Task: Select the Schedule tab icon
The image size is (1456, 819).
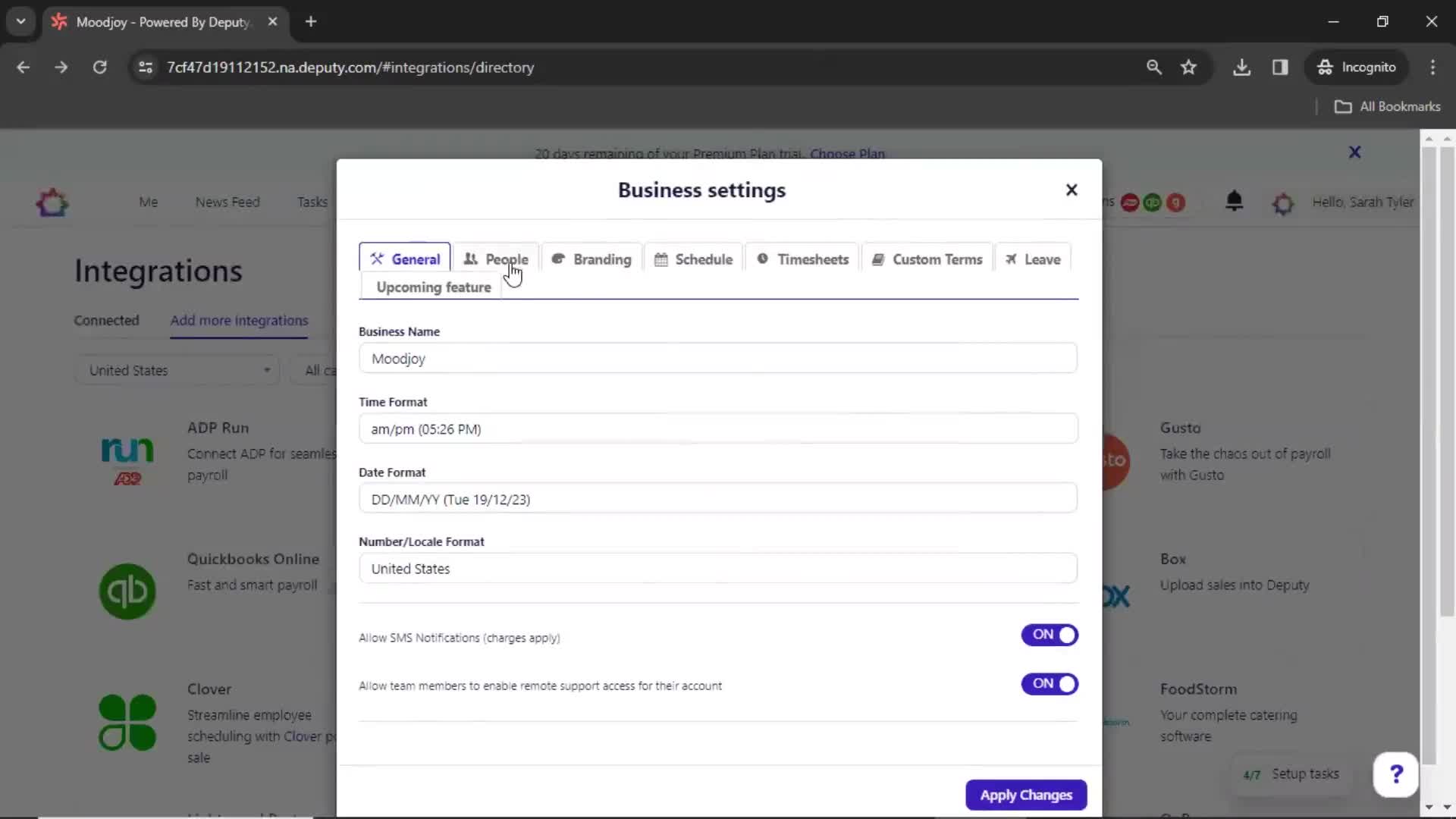Action: coord(660,259)
